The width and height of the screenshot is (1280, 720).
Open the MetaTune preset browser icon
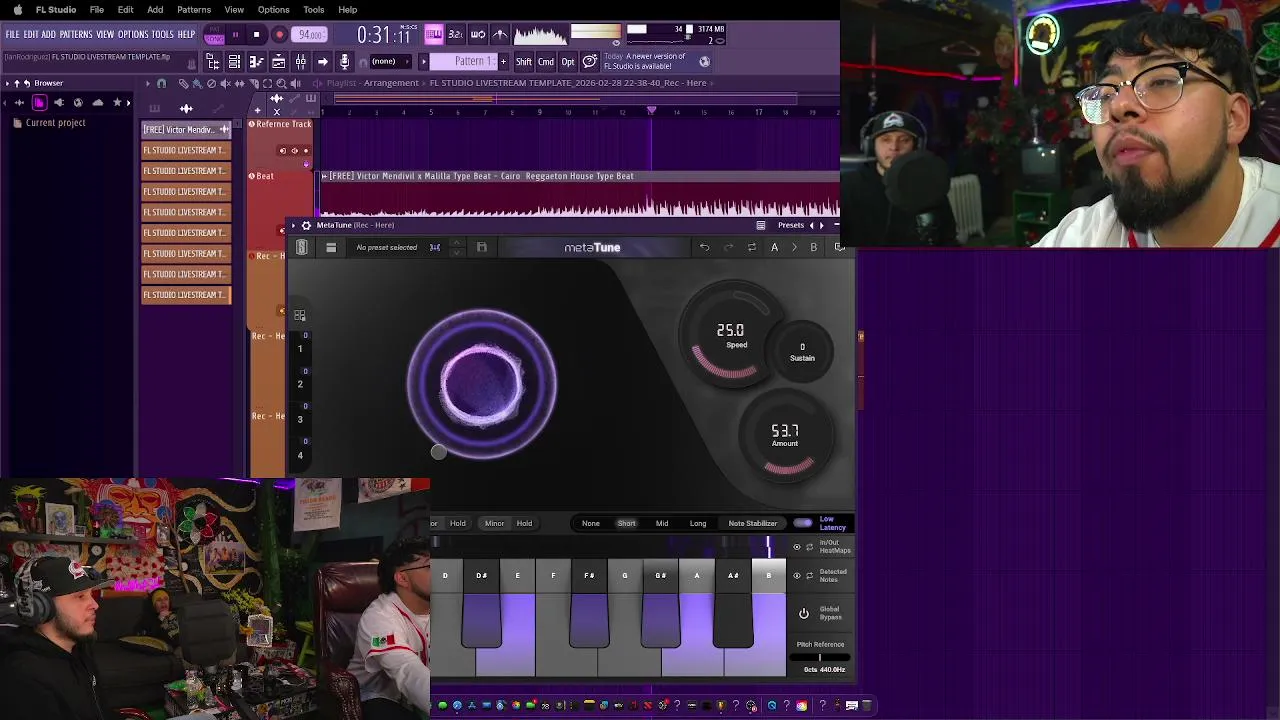pyautogui.click(x=331, y=248)
